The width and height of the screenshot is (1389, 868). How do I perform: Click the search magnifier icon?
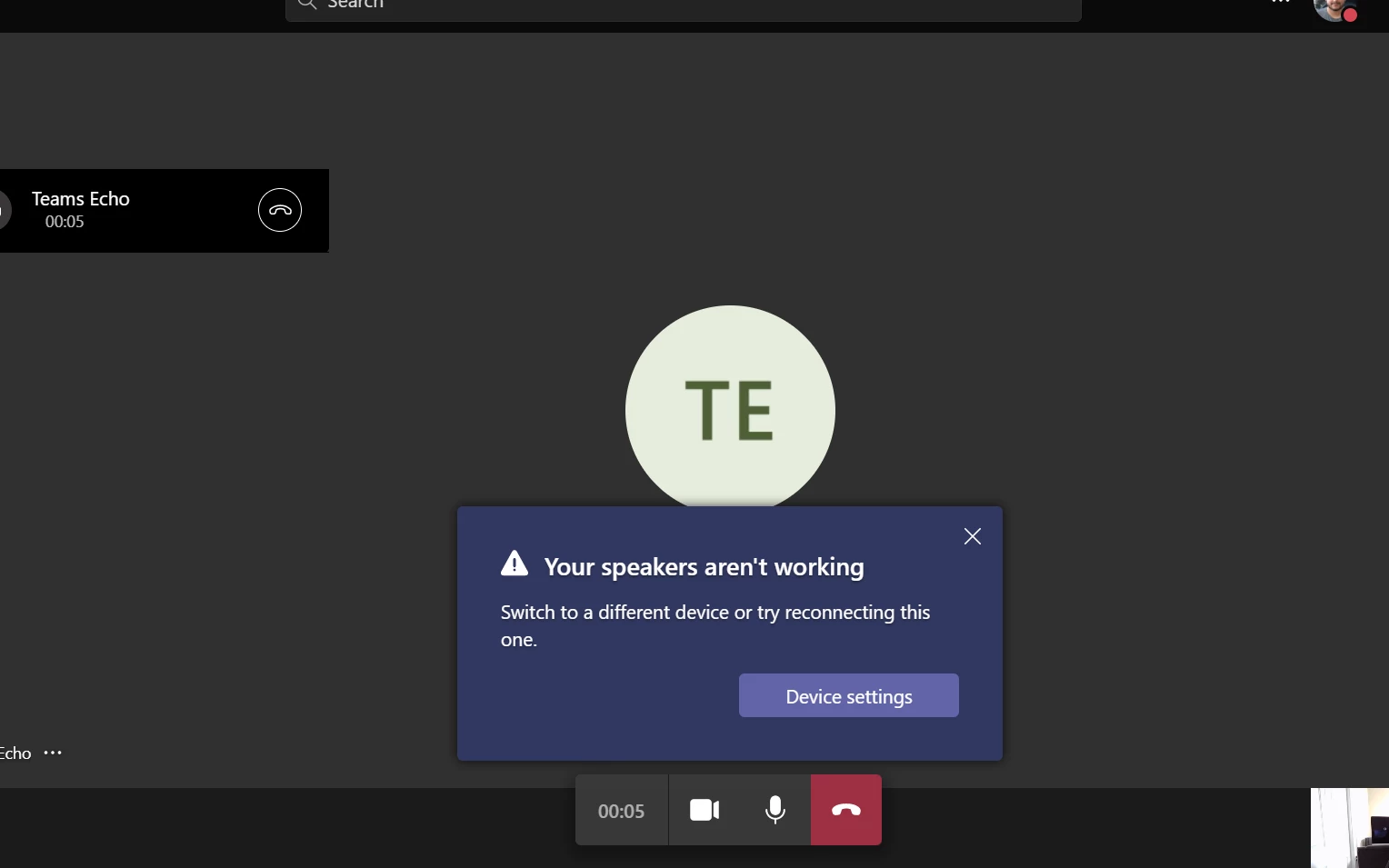[307, 4]
